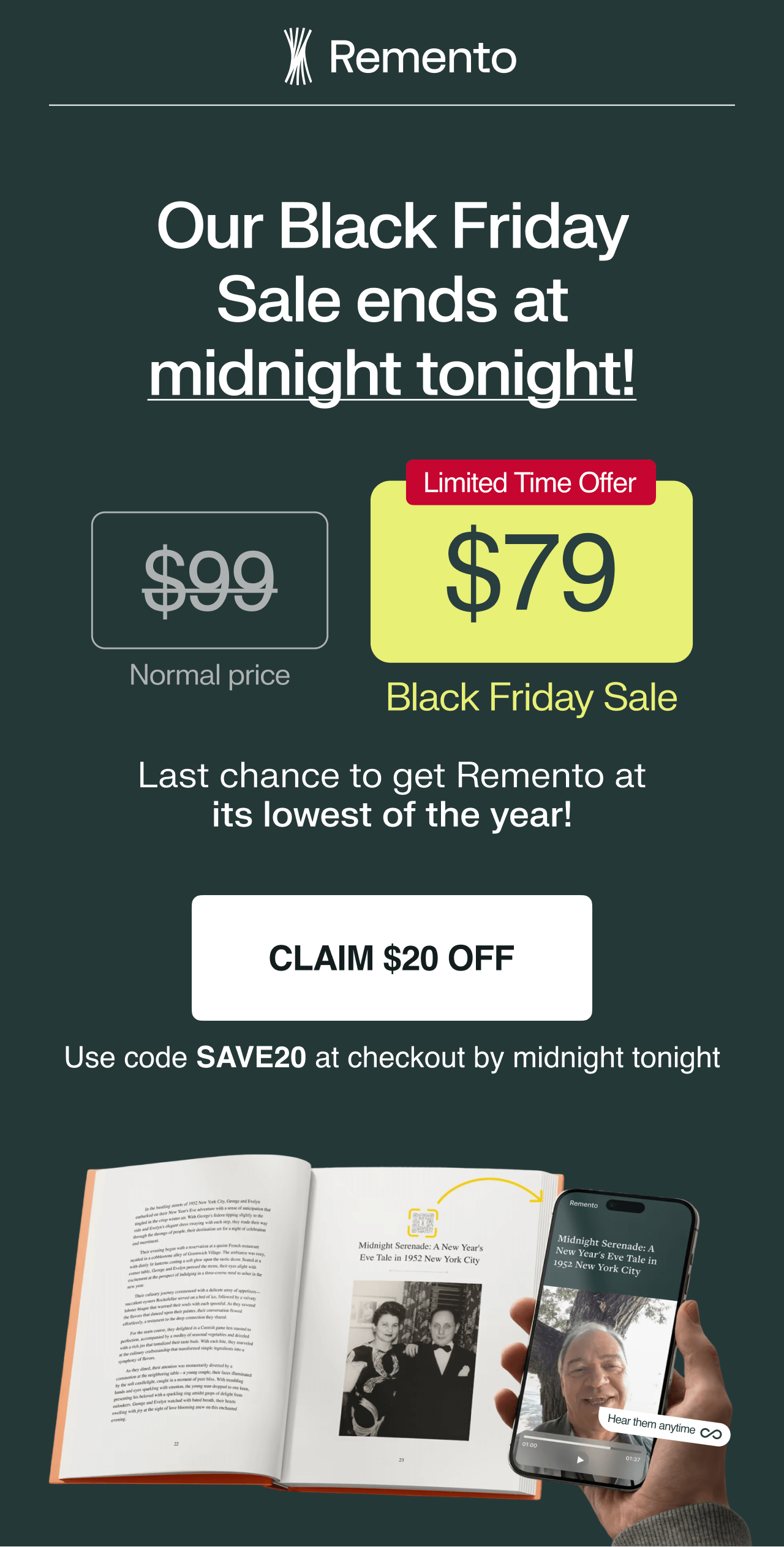The width and height of the screenshot is (784, 1547).
Task: Click the Remento wordmark text
Action: 423,58
